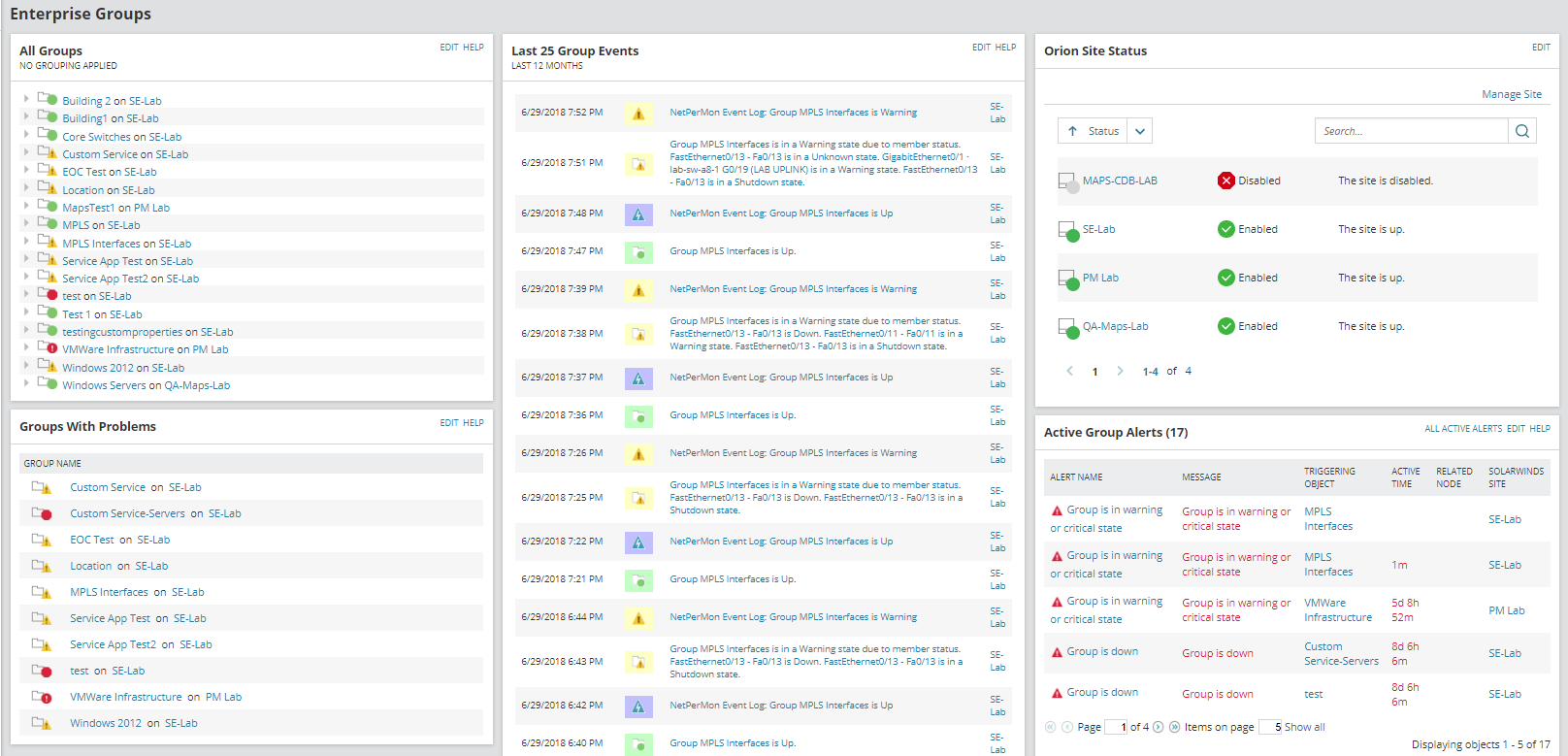Click the 'NO GROUPING APPLIED' subtitle text
This screenshot has width=1568, height=756.
68,66
